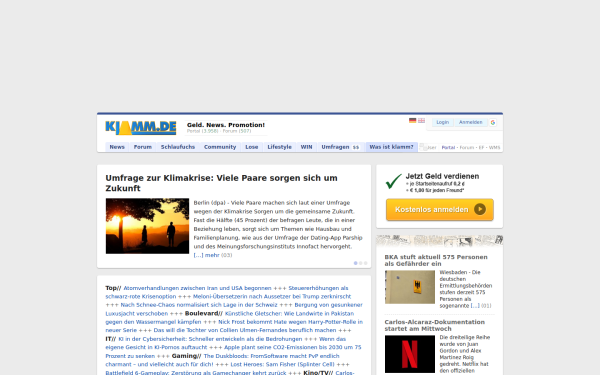Image resolution: width=600 pixels, height=375 pixels.
Task: Open the Lifestyle menu tab
Action: click(279, 147)
